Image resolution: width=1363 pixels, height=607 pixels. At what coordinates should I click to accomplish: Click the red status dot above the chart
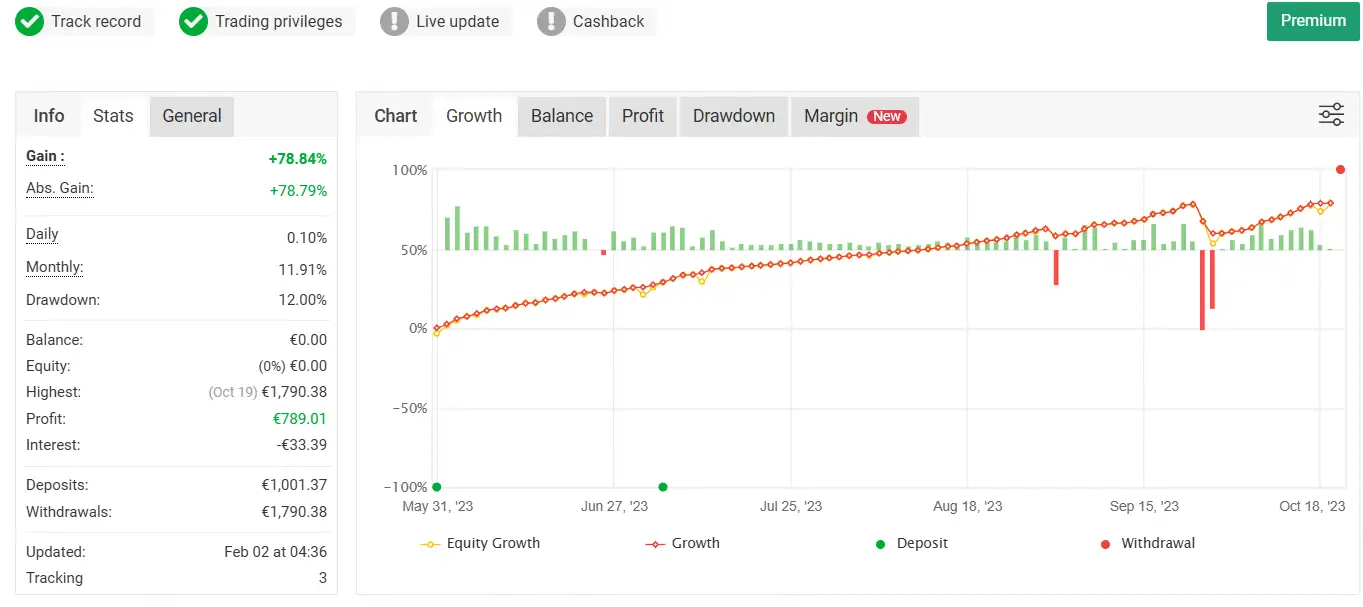1340,169
